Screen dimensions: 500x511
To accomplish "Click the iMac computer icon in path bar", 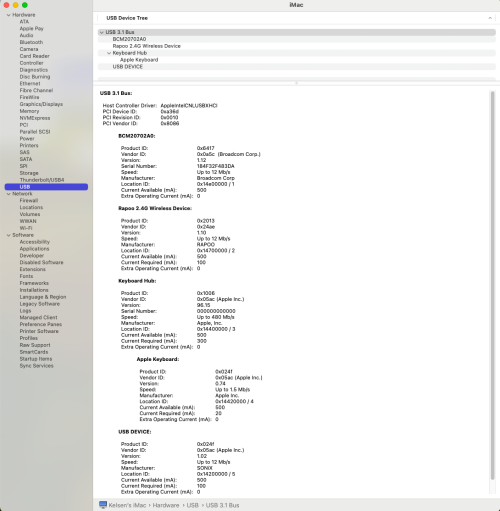I will pos(103,505).
